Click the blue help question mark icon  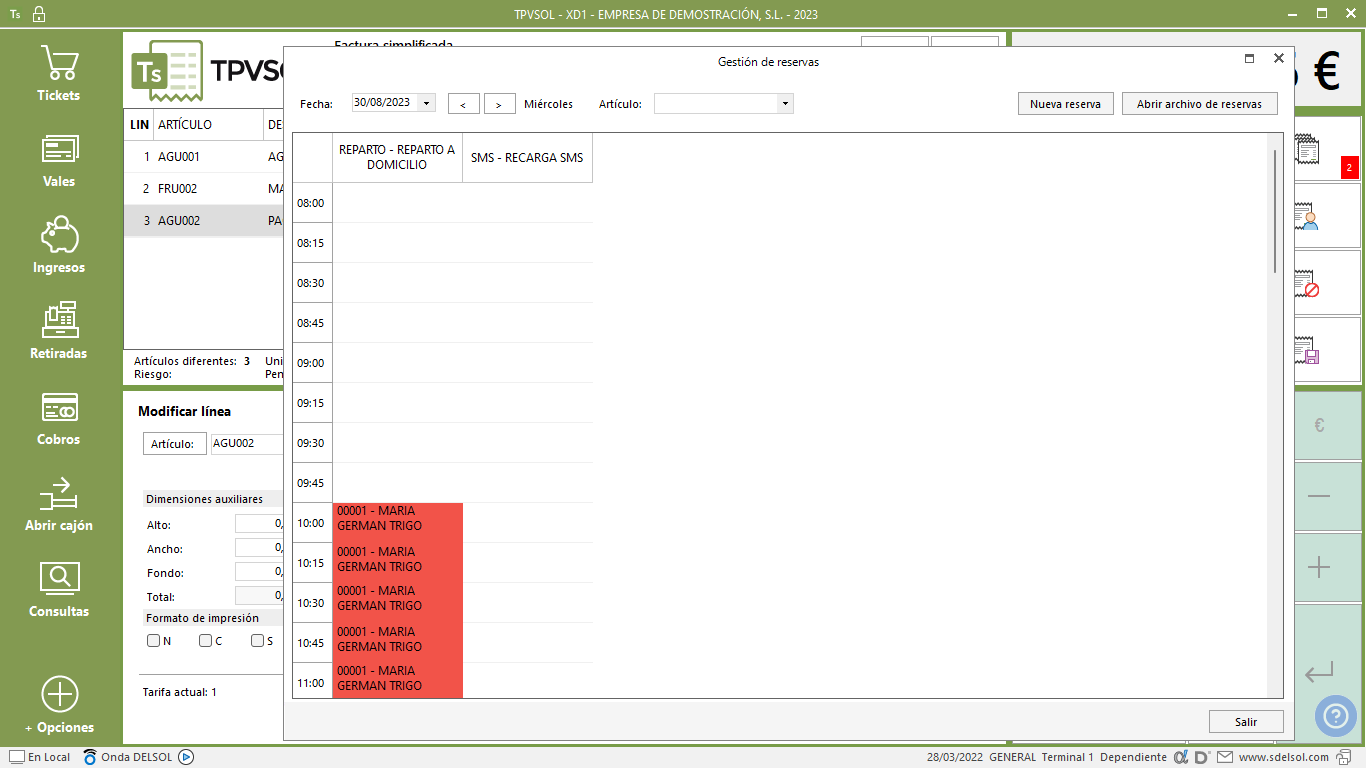(x=1336, y=716)
